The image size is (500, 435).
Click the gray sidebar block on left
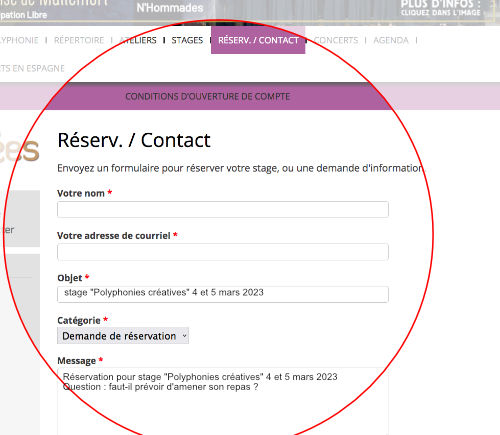[x=20, y=218]
